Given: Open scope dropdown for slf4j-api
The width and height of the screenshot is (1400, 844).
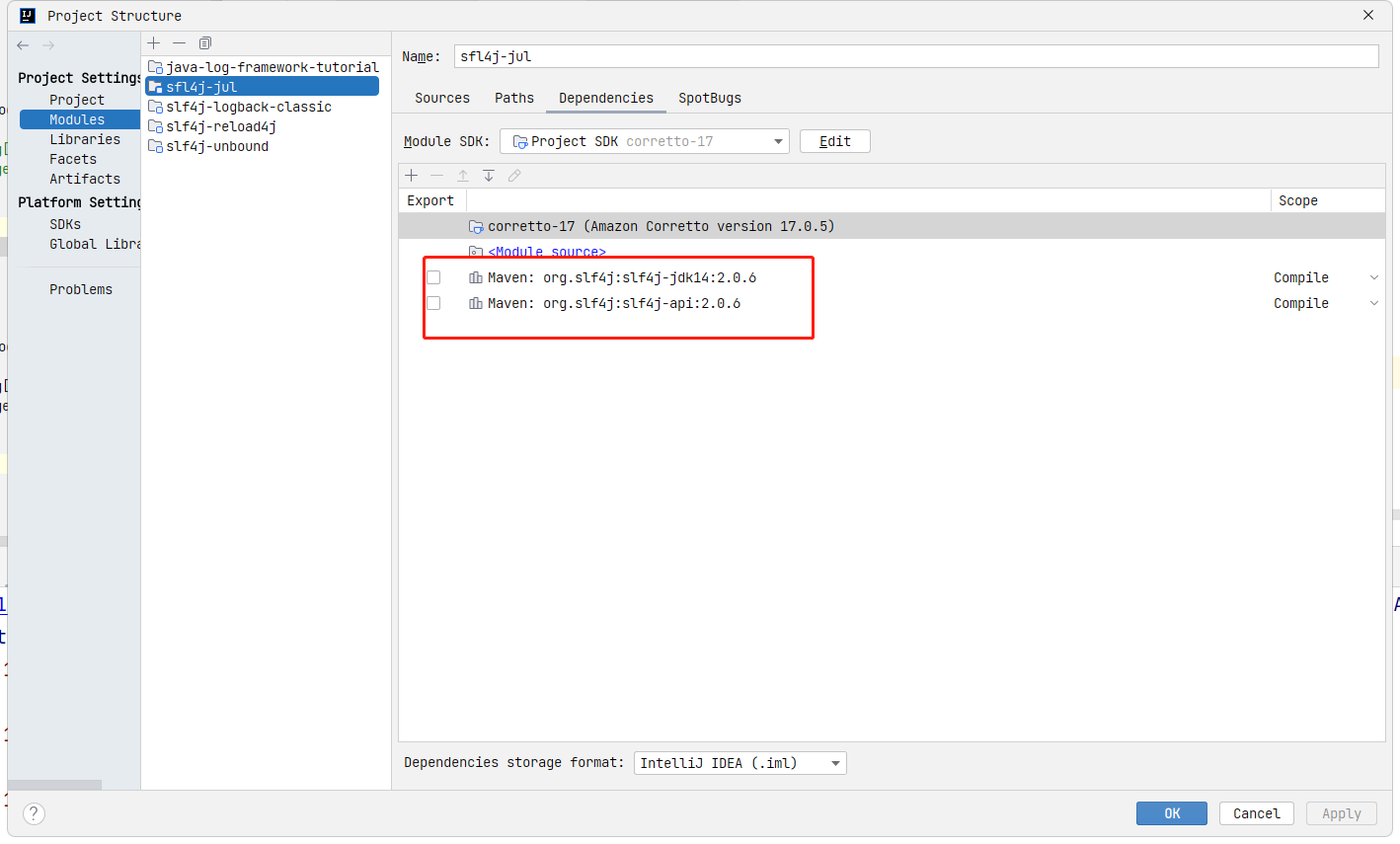Looking at the screenshot, I should coord(1374,303).
